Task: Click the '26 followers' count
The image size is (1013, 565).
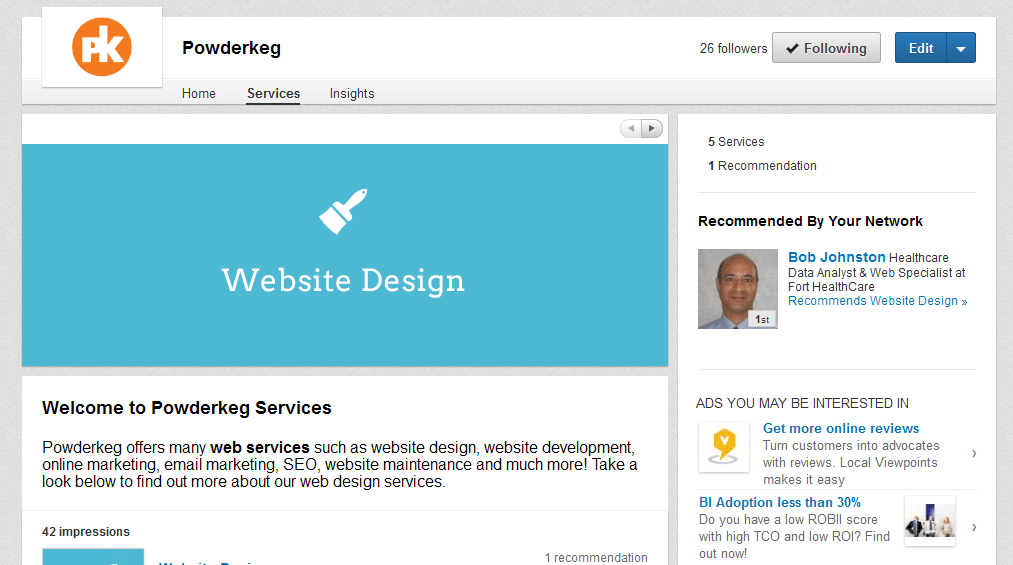Action: [x=733, y=48]
